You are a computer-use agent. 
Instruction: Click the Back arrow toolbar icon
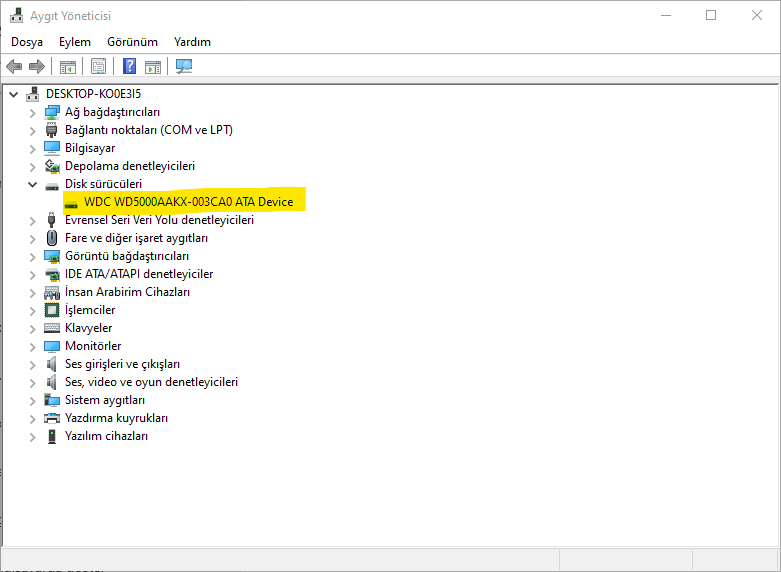(14, 66)
